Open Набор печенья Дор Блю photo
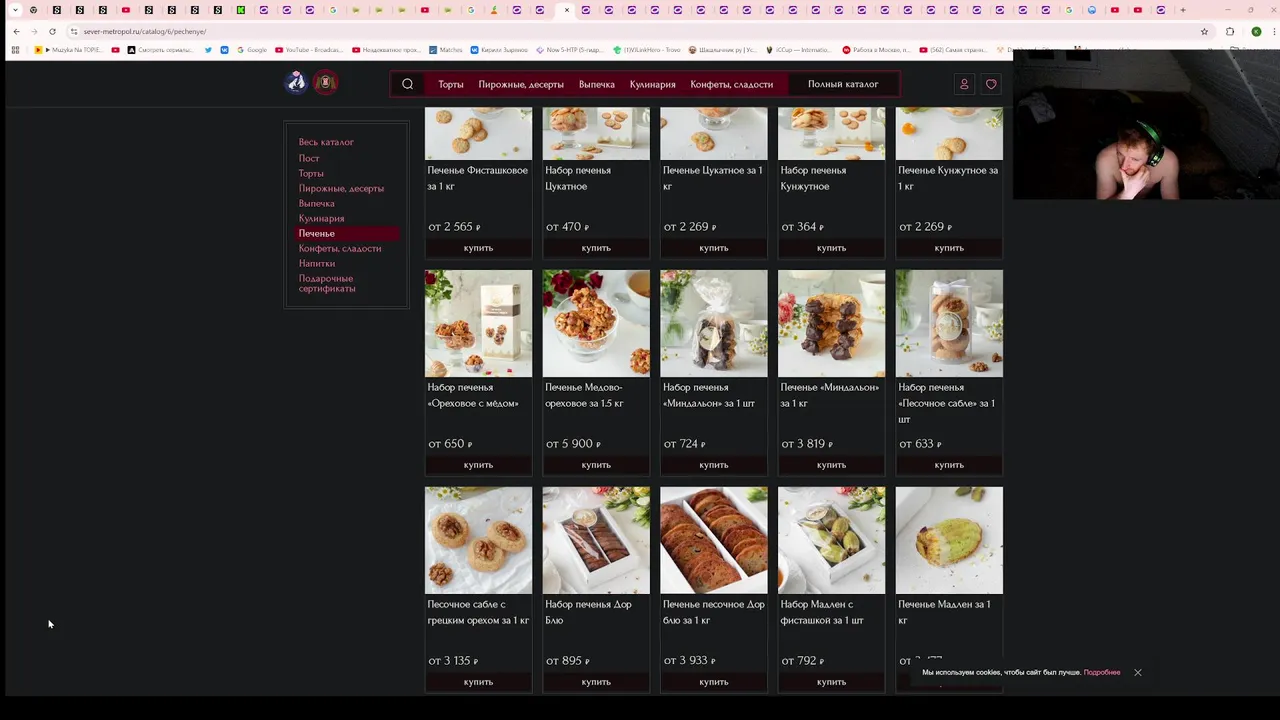The height and width of the screenshot is (720, 1280). point(596,540)
